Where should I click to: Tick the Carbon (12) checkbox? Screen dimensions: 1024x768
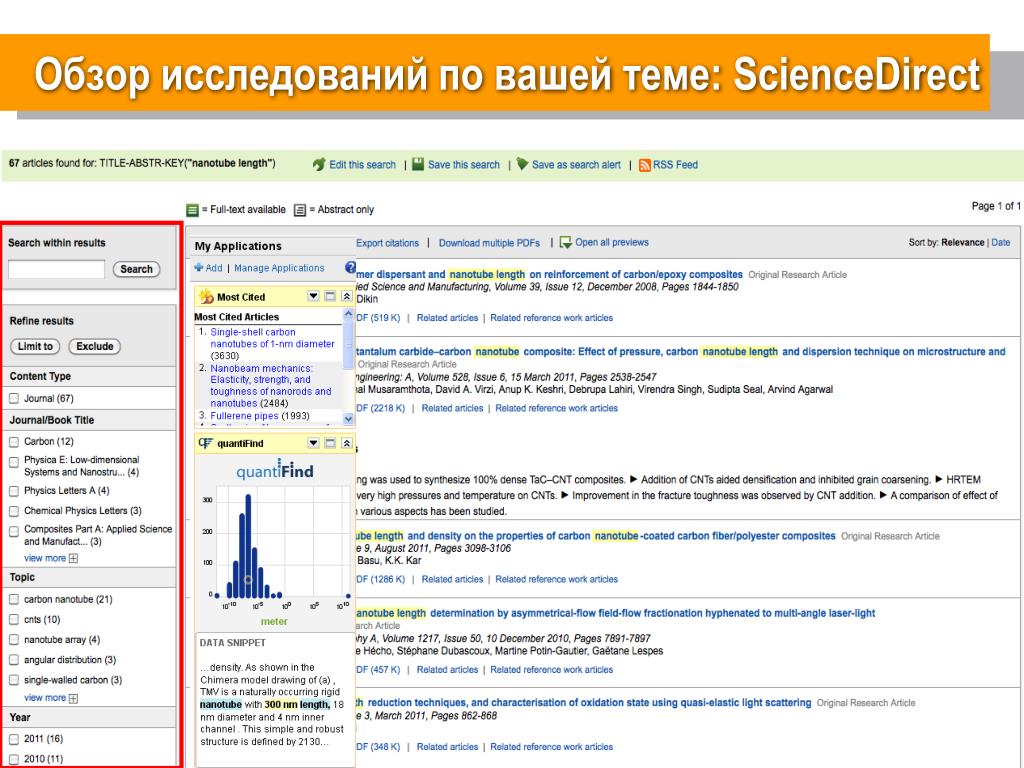14,442
